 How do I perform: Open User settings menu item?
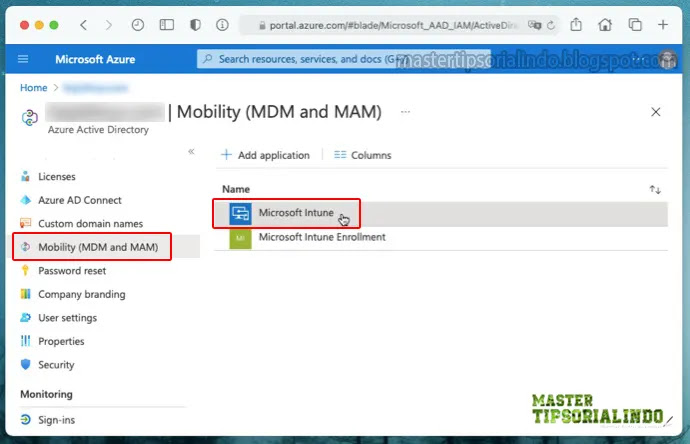point(67,318)
